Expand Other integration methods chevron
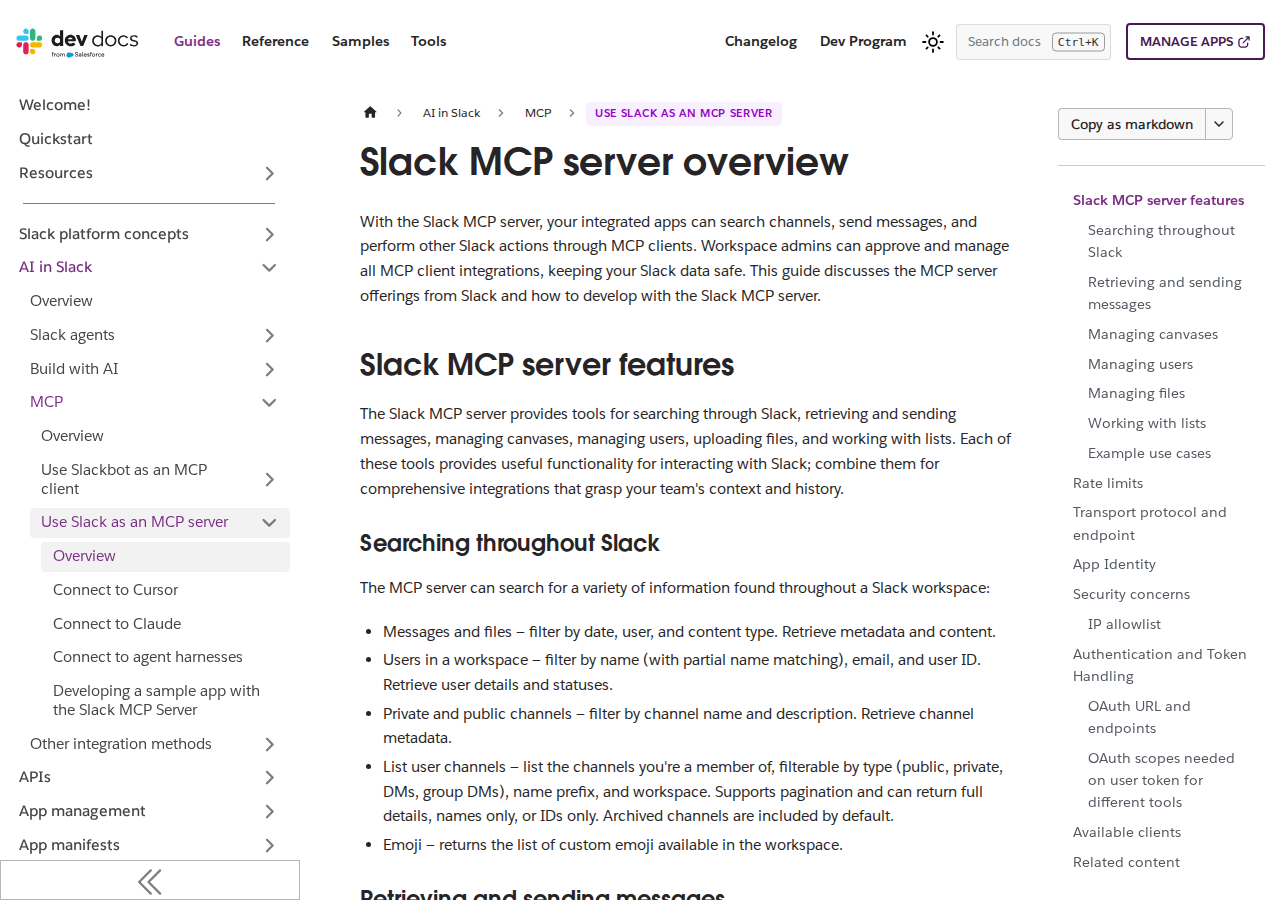The width and height of the screenshot is (1280, 900). (269, 744)
